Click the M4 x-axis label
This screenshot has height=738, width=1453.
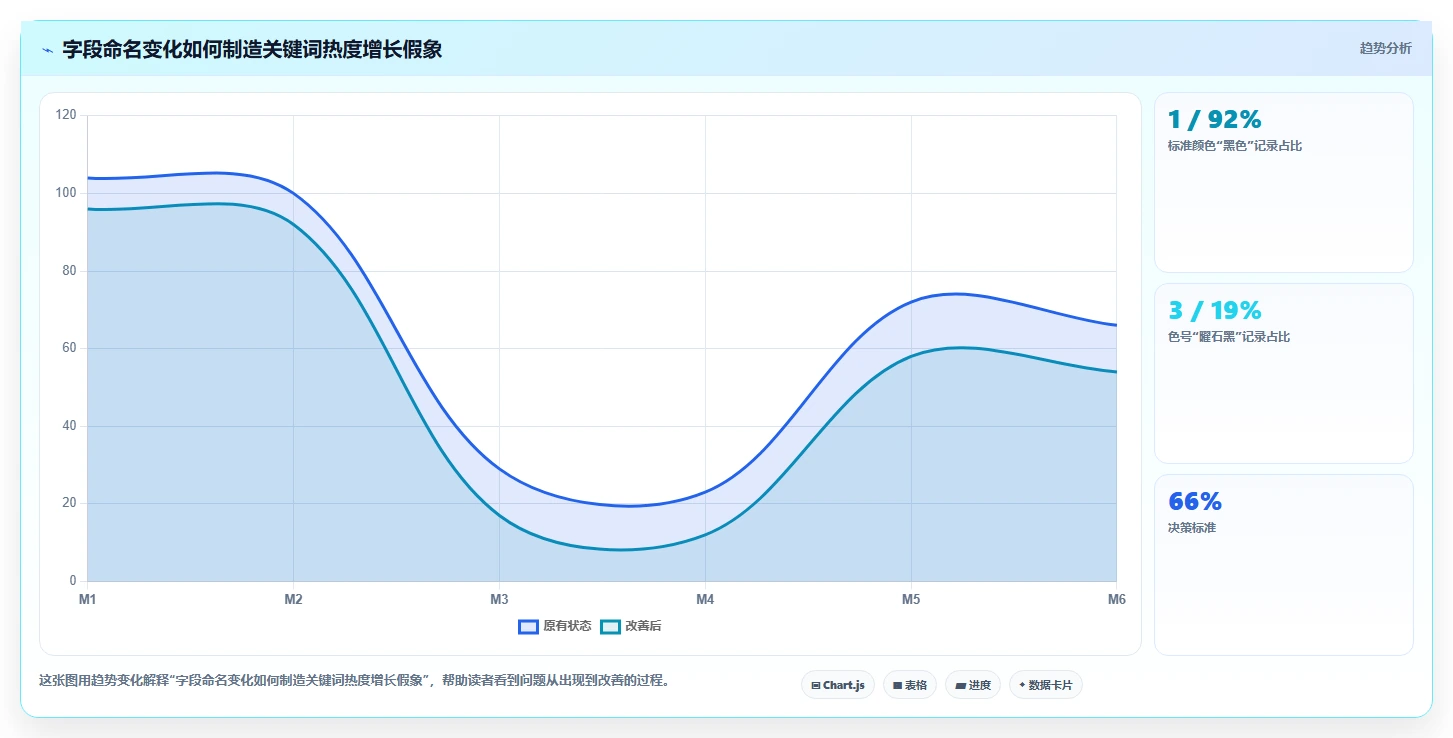pos(705,599)
